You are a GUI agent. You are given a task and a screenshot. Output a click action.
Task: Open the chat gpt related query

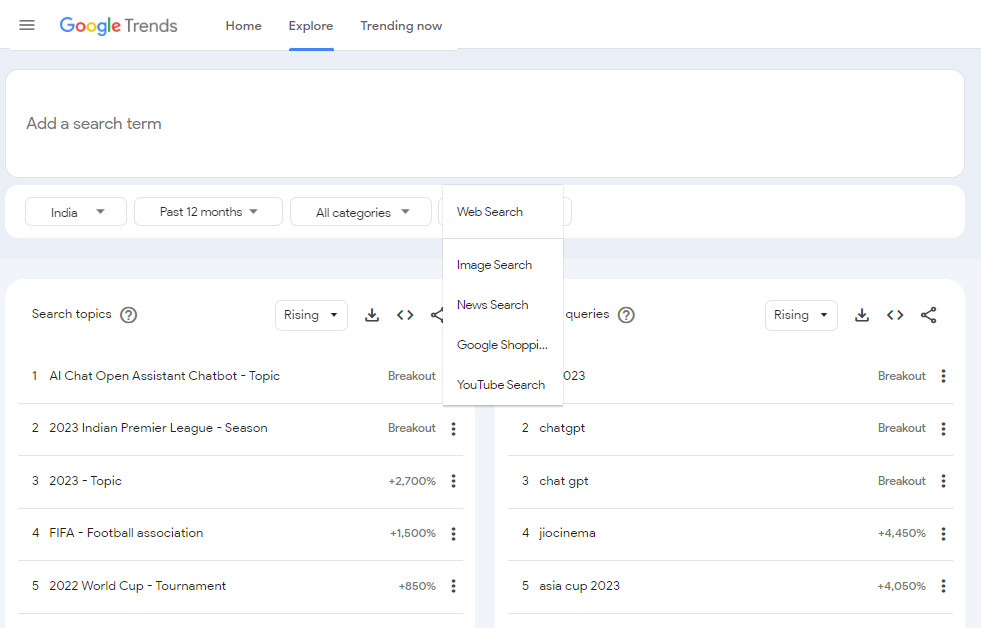point(564,481)
